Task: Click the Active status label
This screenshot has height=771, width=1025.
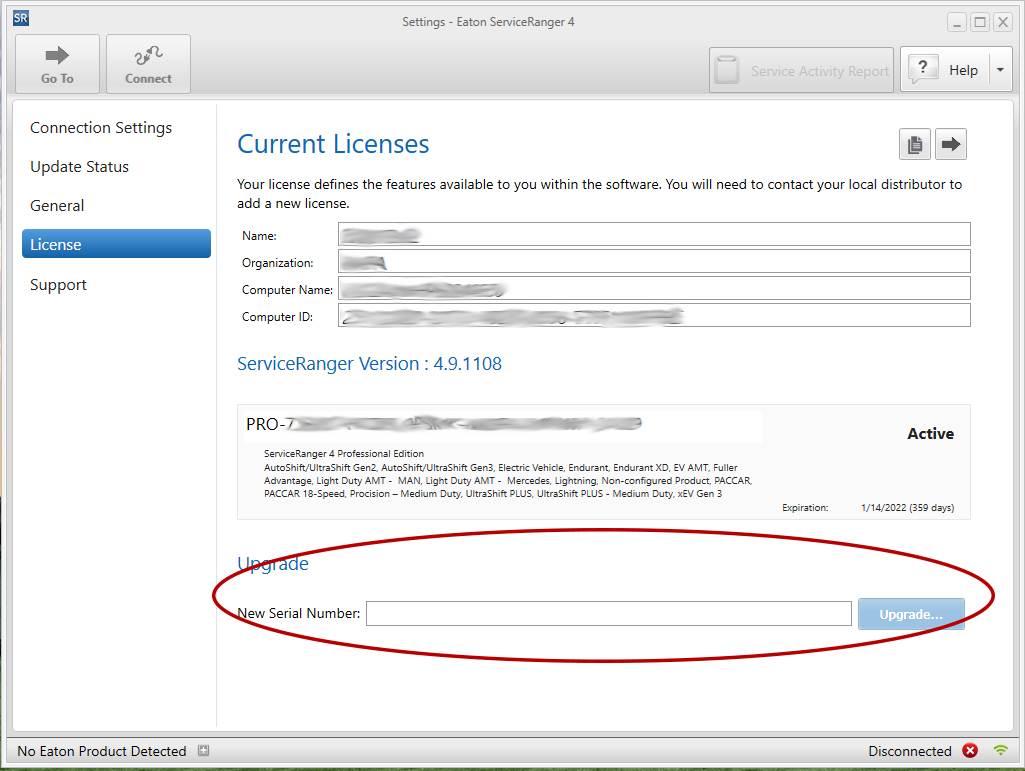Action: [930, 434]
